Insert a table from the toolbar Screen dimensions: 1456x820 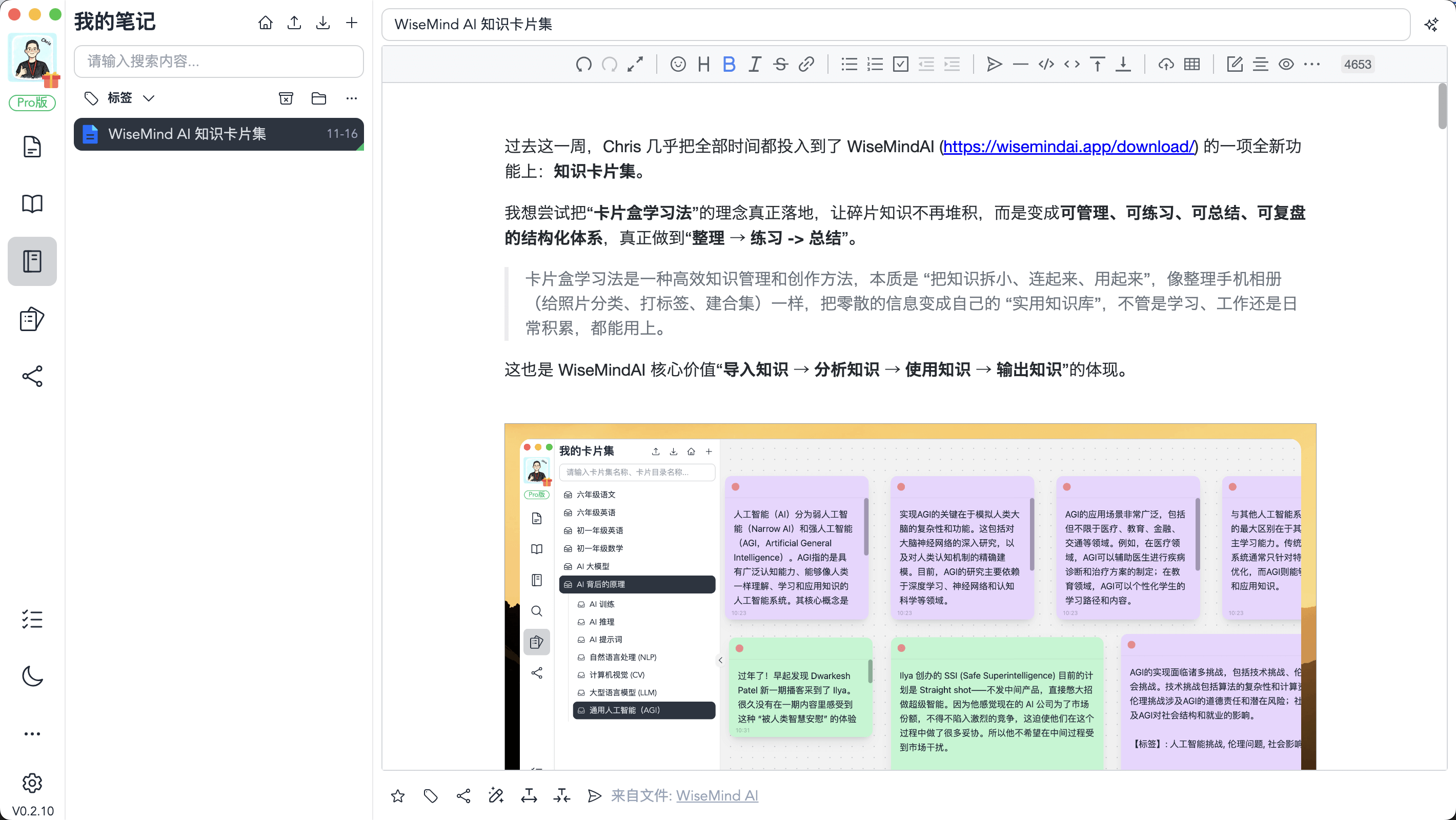click(1192, 64)
